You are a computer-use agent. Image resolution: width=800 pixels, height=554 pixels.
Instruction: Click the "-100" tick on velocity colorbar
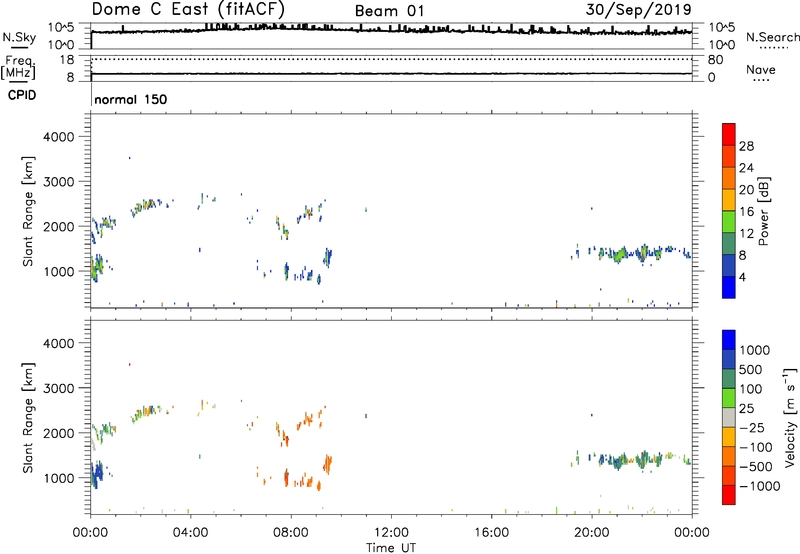756,447
